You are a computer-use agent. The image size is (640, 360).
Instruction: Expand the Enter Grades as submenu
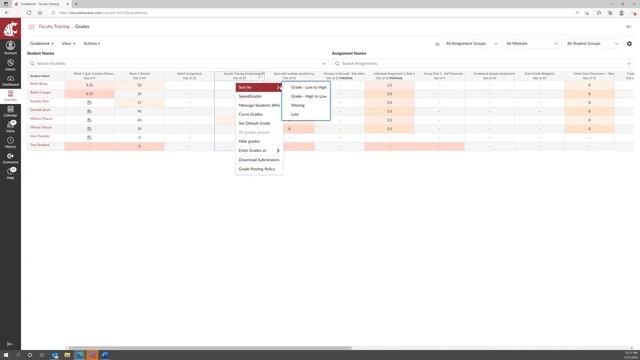pyautogui.click(x=259, y=151)
